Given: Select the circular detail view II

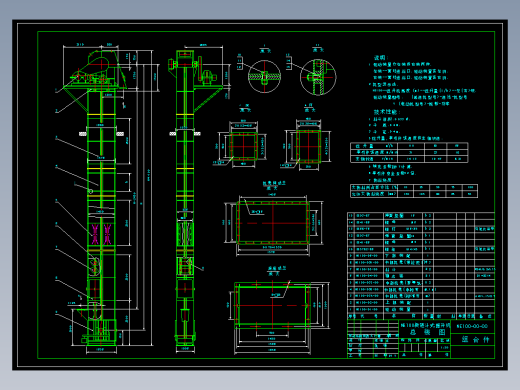Looking at the screenshot, I should pyautogui.click(x=318, y=77).
